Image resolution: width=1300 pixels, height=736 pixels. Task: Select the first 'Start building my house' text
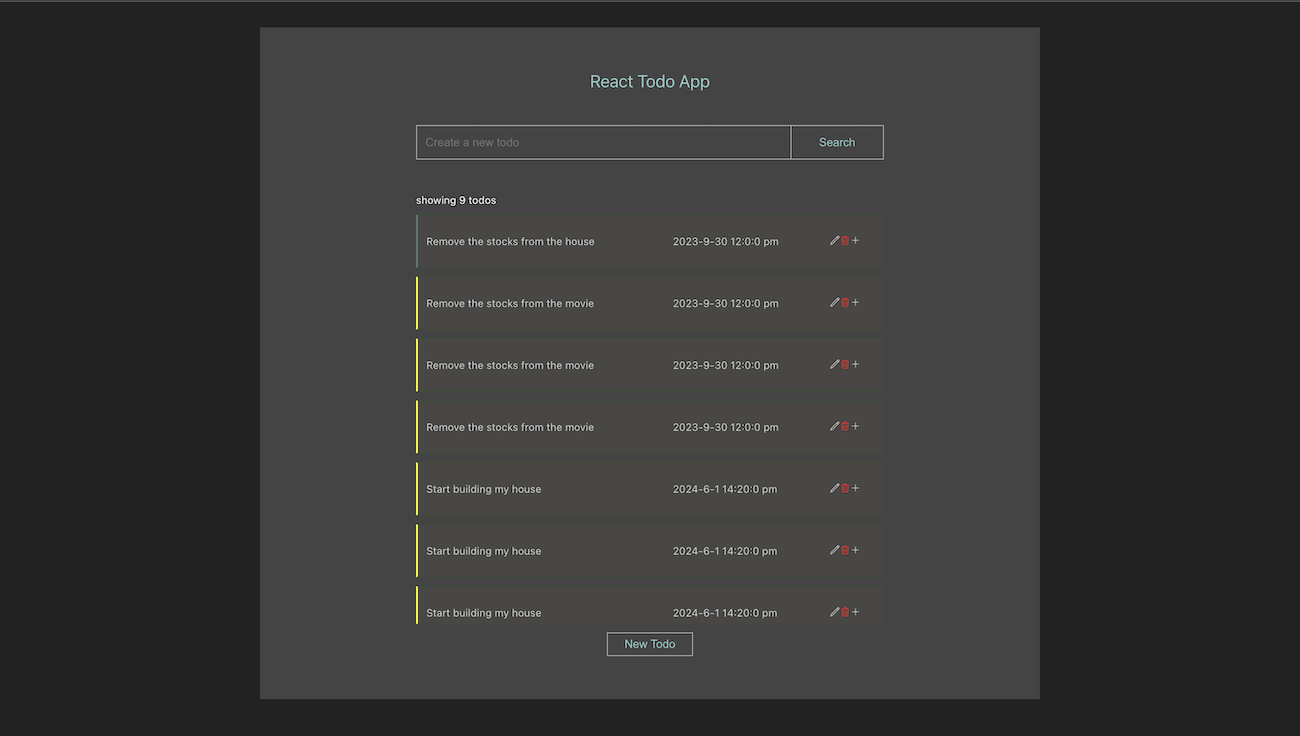484,490
